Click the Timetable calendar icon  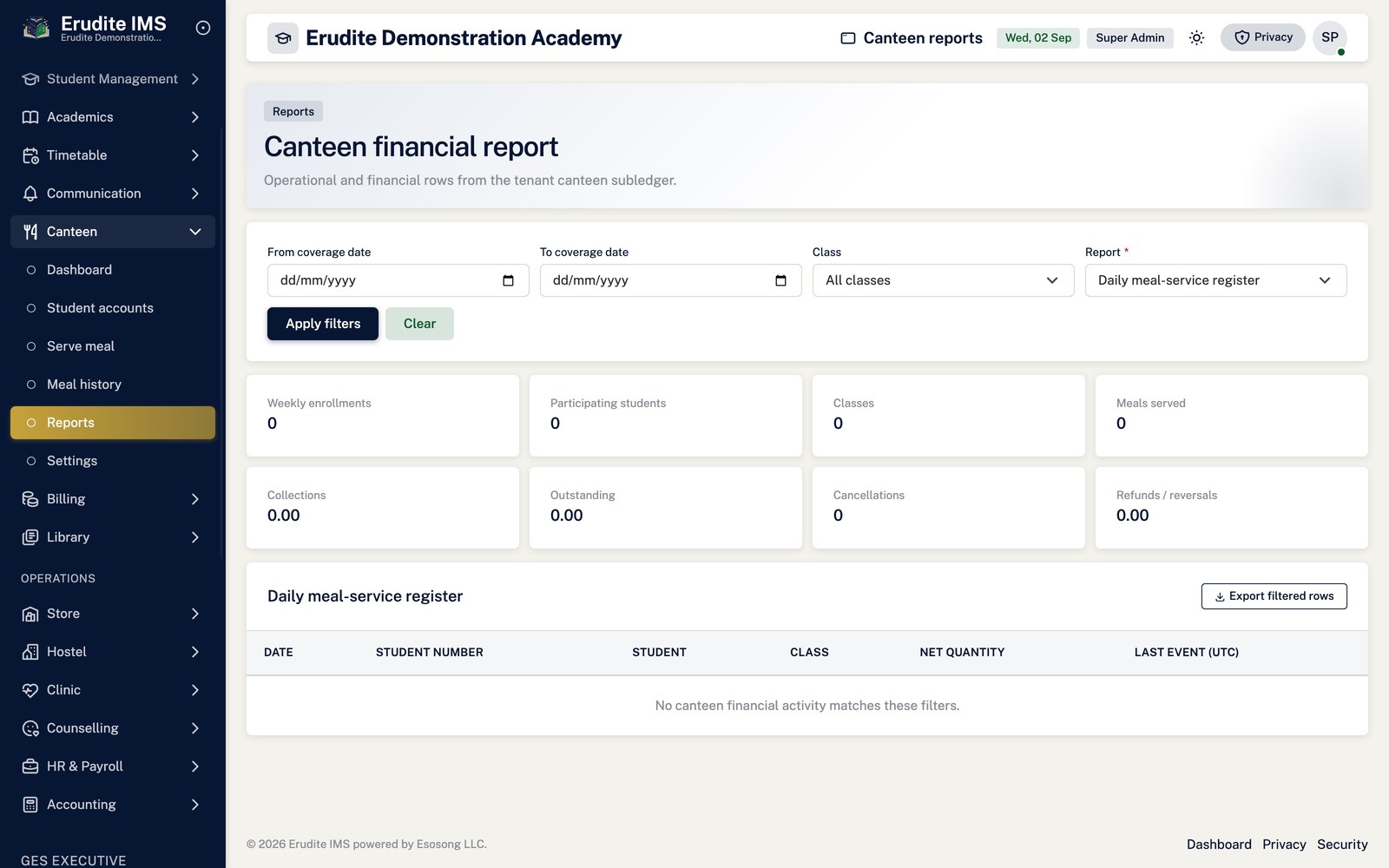coord(30,155)
